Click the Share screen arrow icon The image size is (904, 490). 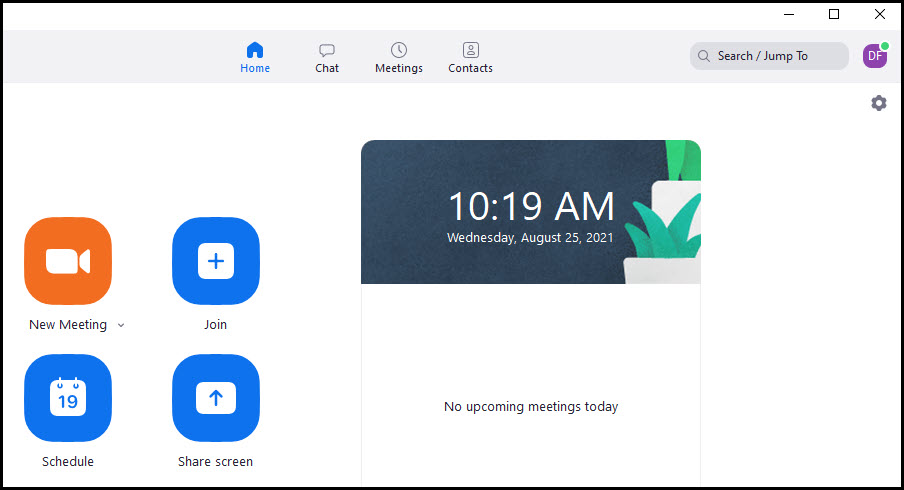point(216,398)
